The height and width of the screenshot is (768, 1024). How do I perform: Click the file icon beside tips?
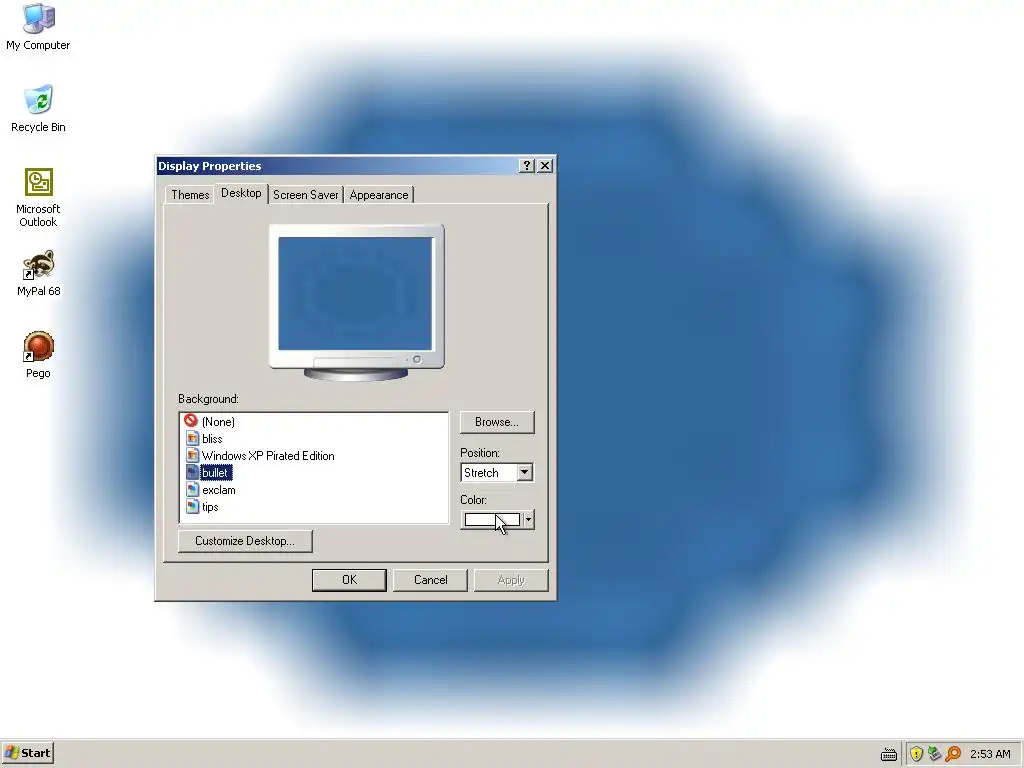(192, 506)
